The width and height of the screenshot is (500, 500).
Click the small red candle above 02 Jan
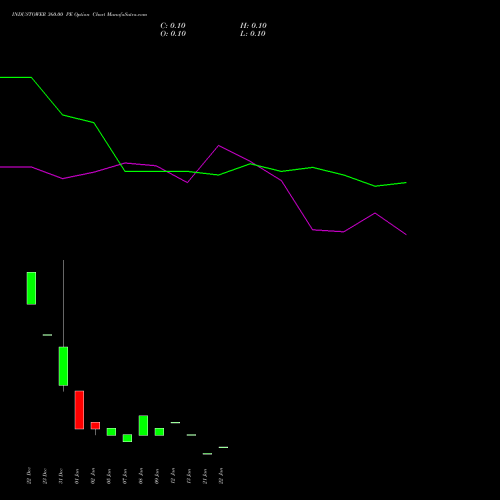pyautogui.click(x=95, y=426)
